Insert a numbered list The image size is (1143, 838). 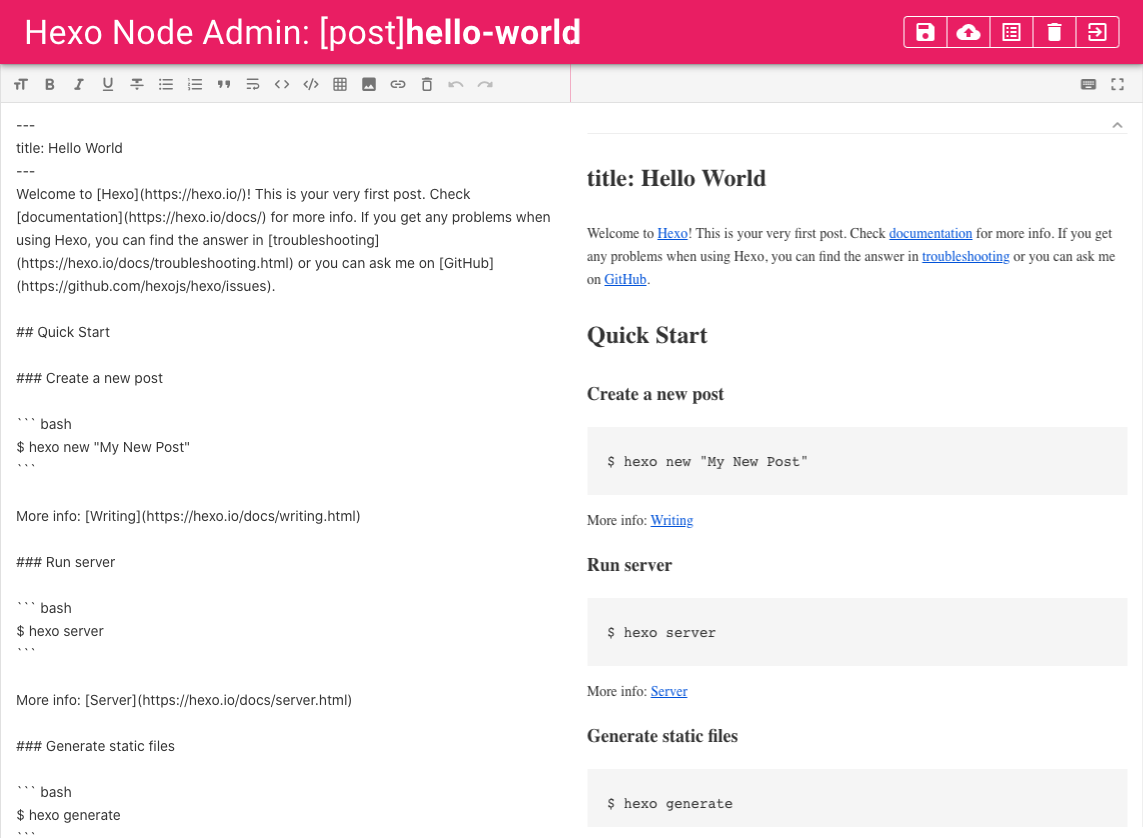tap(195, 85)
